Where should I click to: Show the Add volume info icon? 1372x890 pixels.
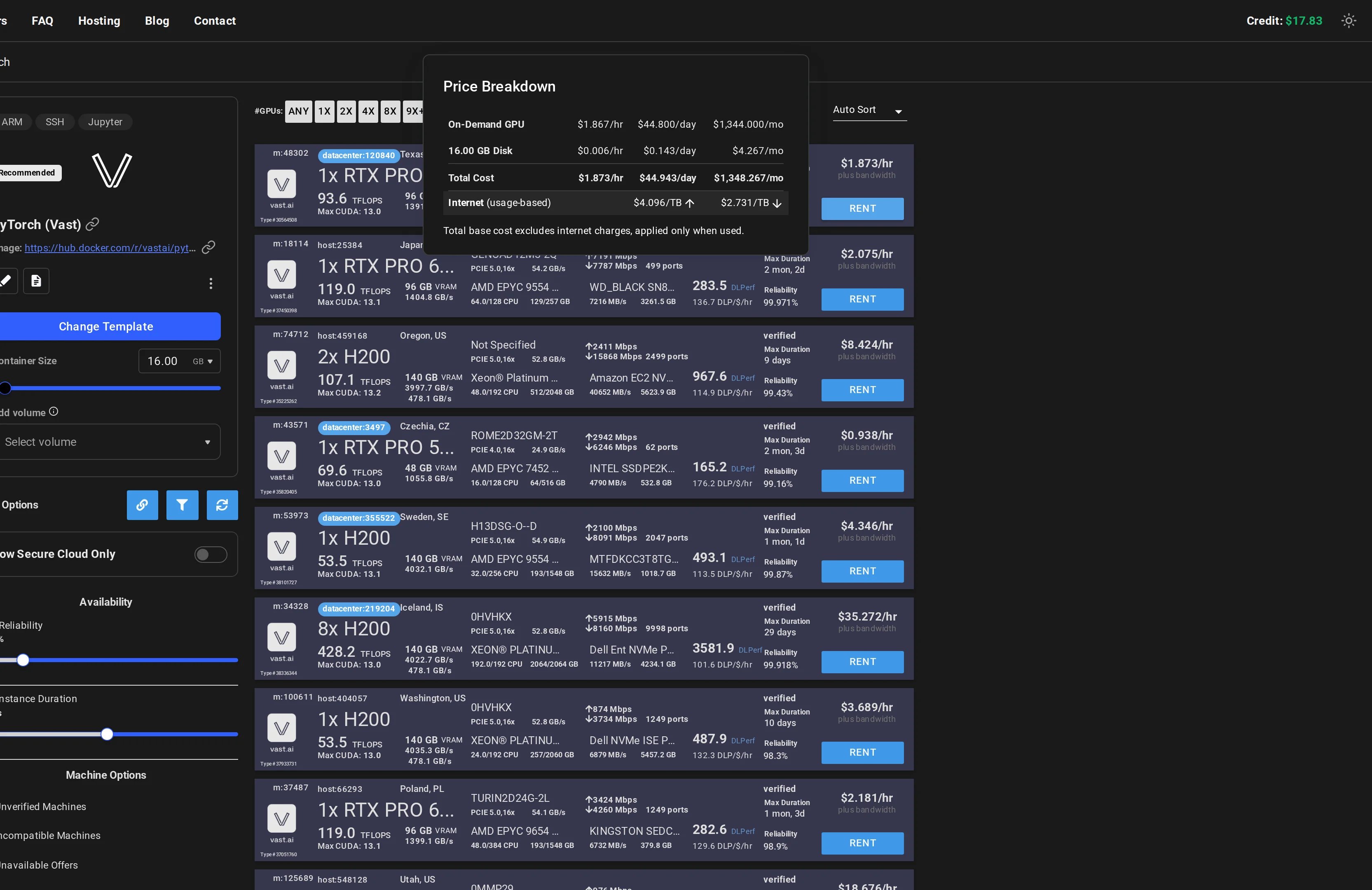[x=54, y=412]
